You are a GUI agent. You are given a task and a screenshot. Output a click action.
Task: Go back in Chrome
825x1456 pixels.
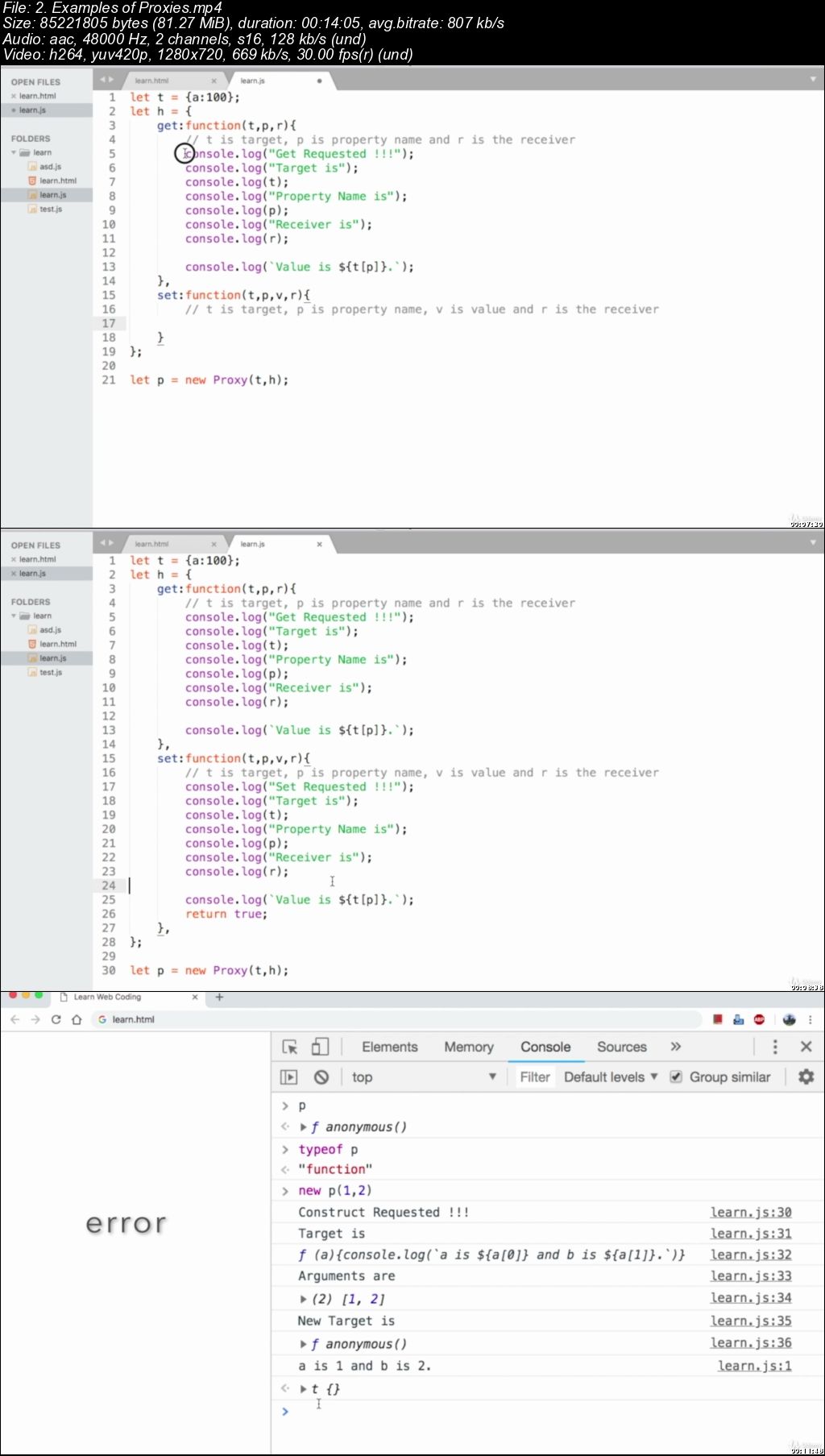pyautogui.click(x=15, y=1019)
